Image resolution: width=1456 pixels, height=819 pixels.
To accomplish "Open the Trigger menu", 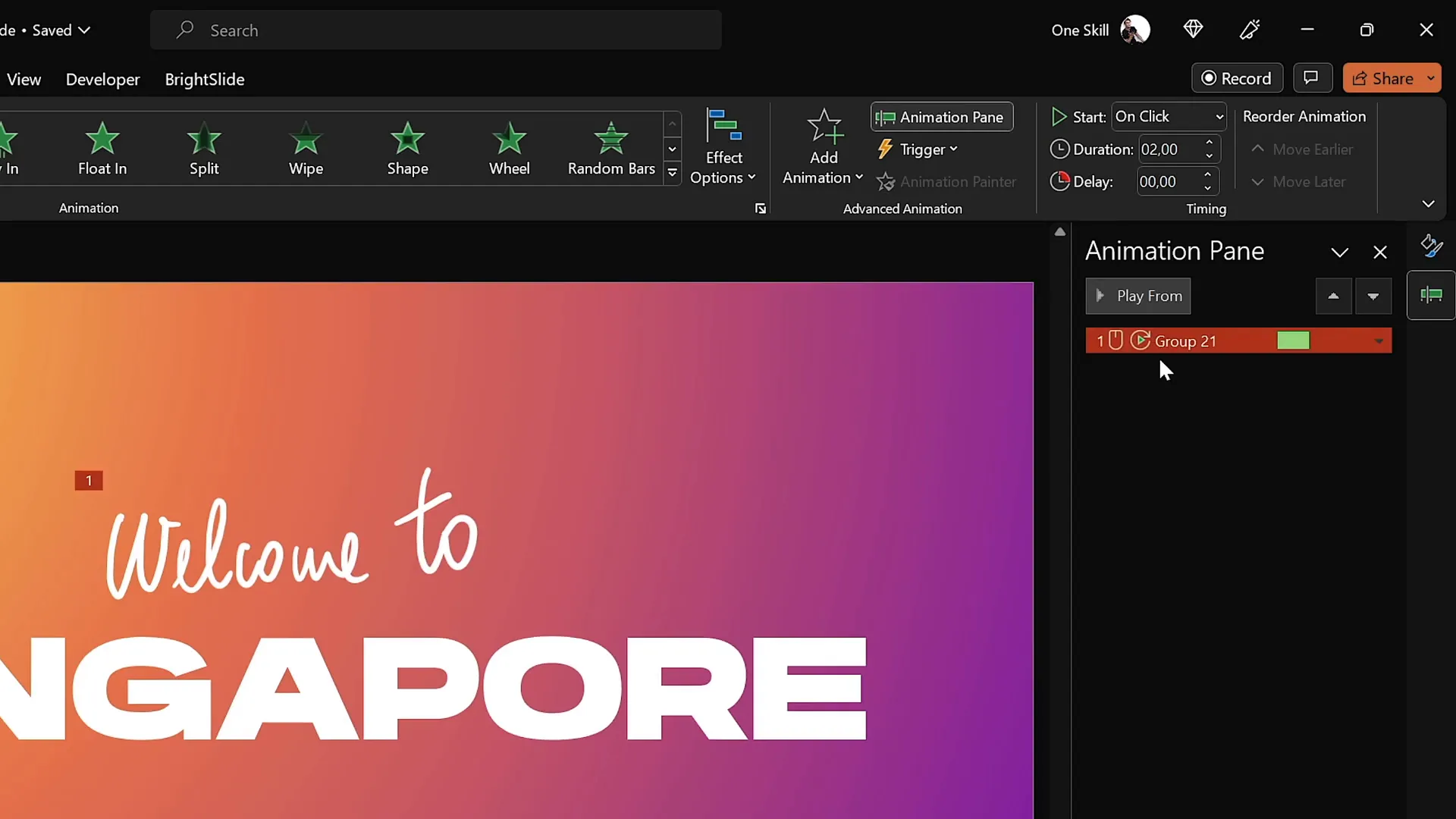I will pyautogui.click(x=918, y=149).
